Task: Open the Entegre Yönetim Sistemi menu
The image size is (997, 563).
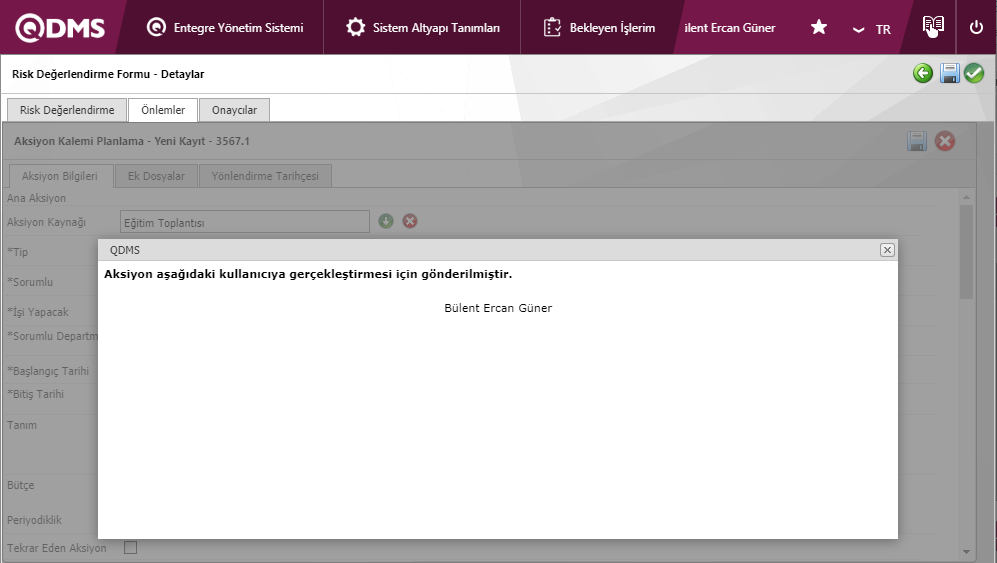Action: click(x=225, y=28)
